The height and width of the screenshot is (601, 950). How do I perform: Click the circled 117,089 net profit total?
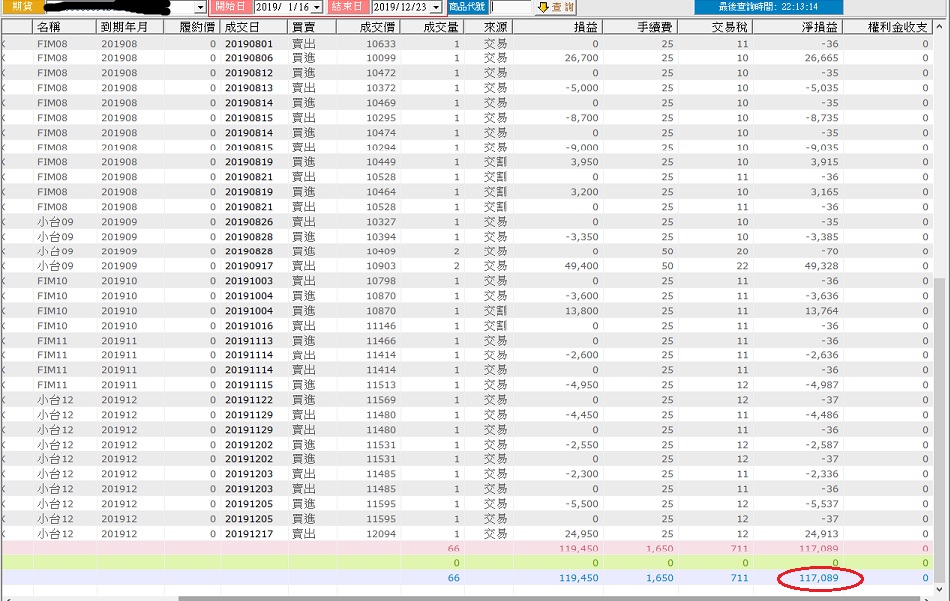(x=819, y=578)
